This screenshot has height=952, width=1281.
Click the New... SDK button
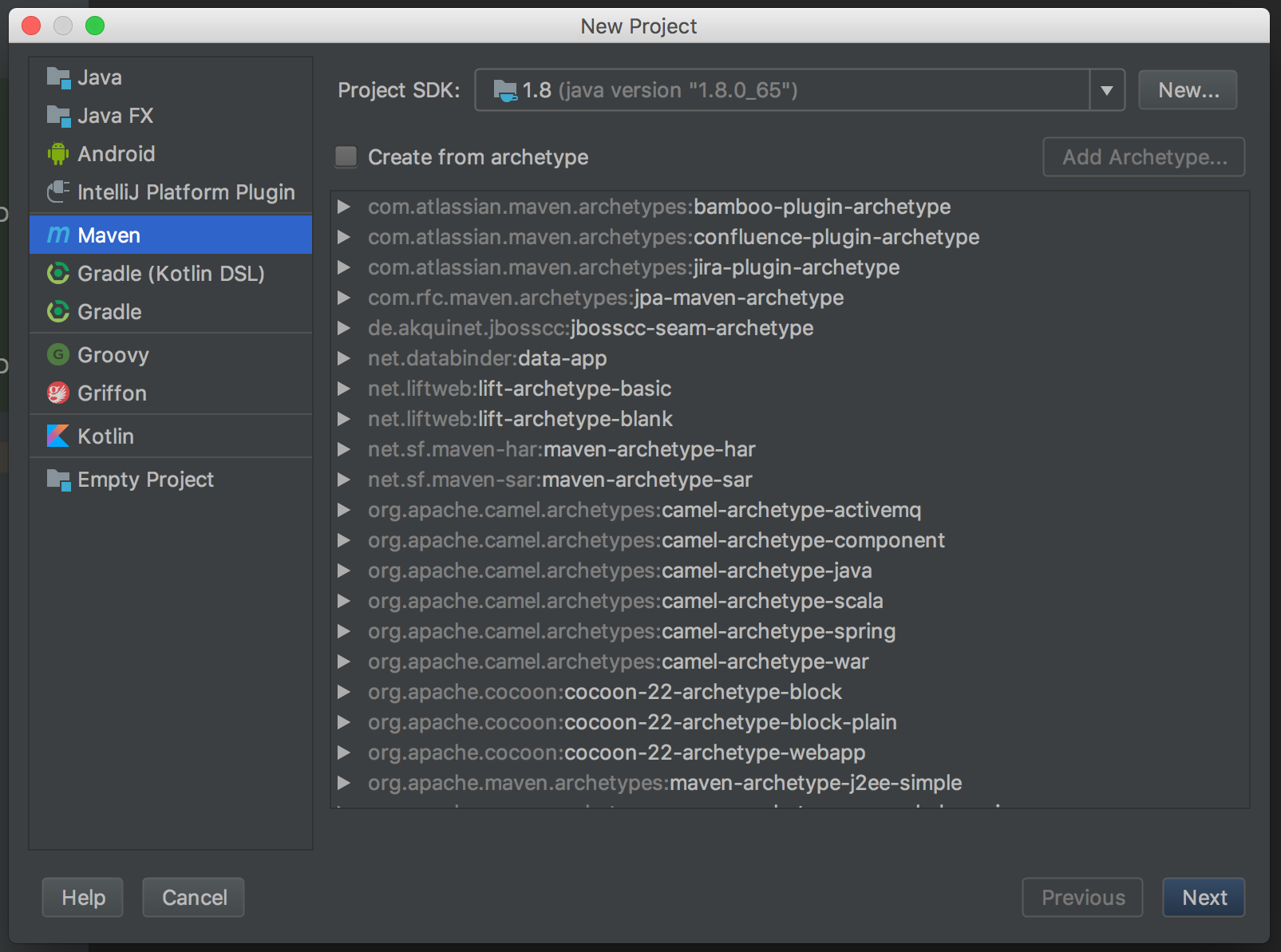[x=1188, y=90]
